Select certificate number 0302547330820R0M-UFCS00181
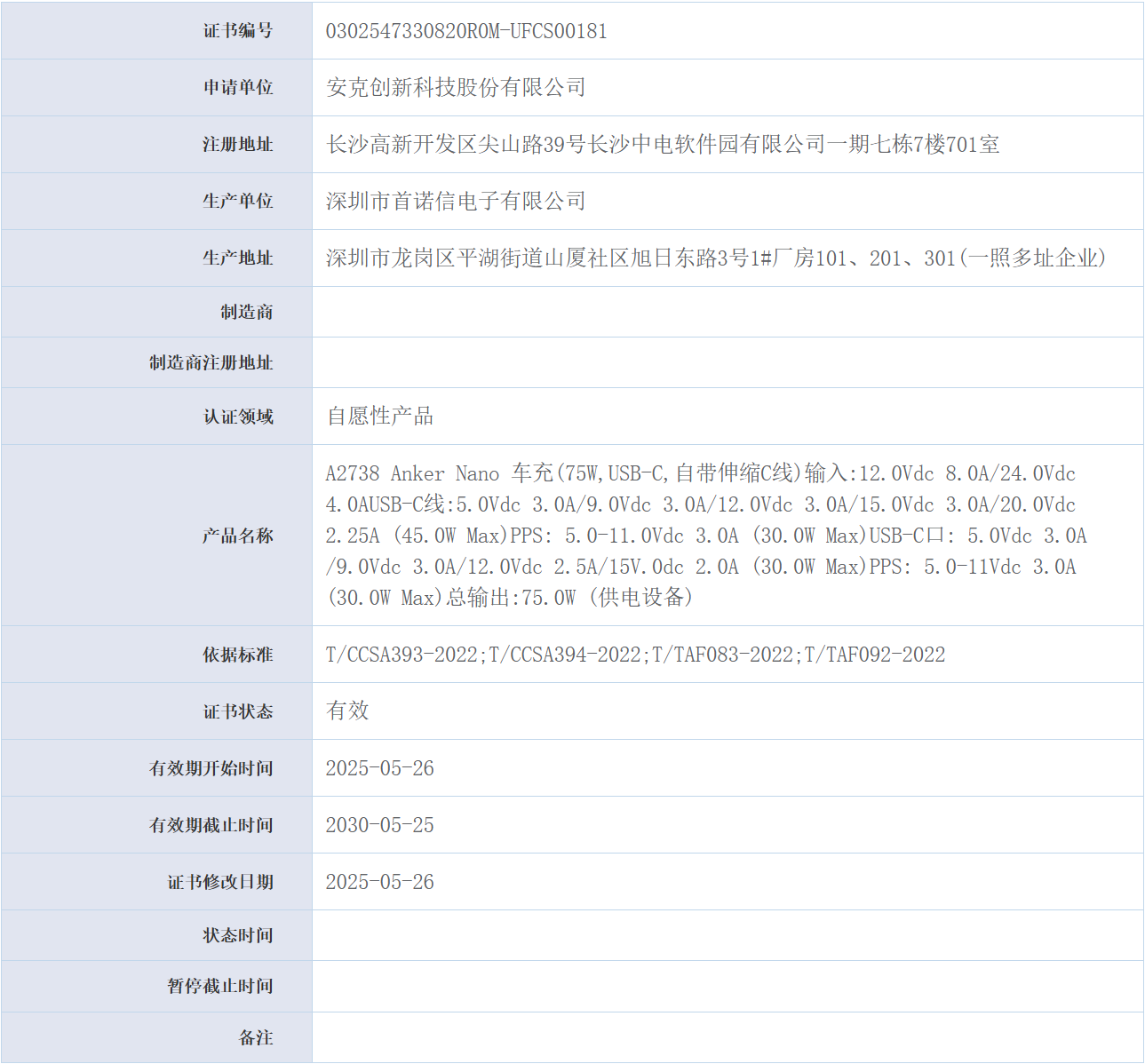 click(466, 31)
